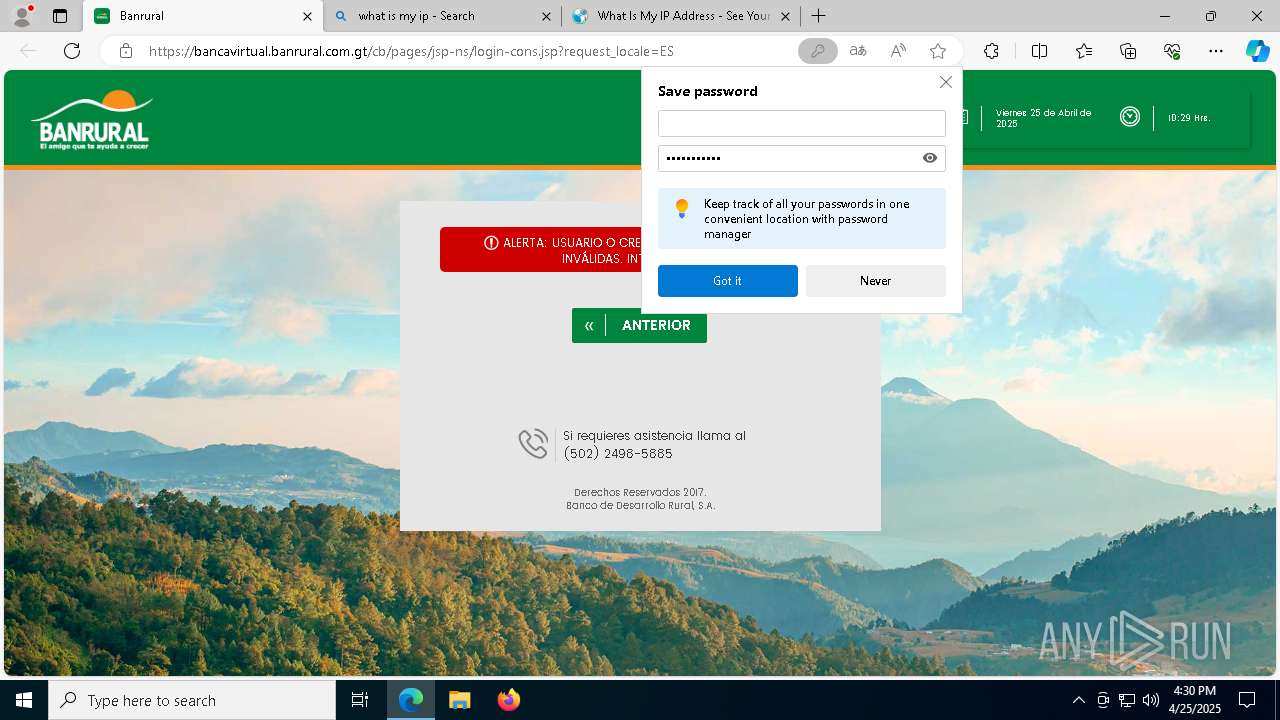
Task: Open File Explorer from the taskbar
Action: tap(459, 700)
